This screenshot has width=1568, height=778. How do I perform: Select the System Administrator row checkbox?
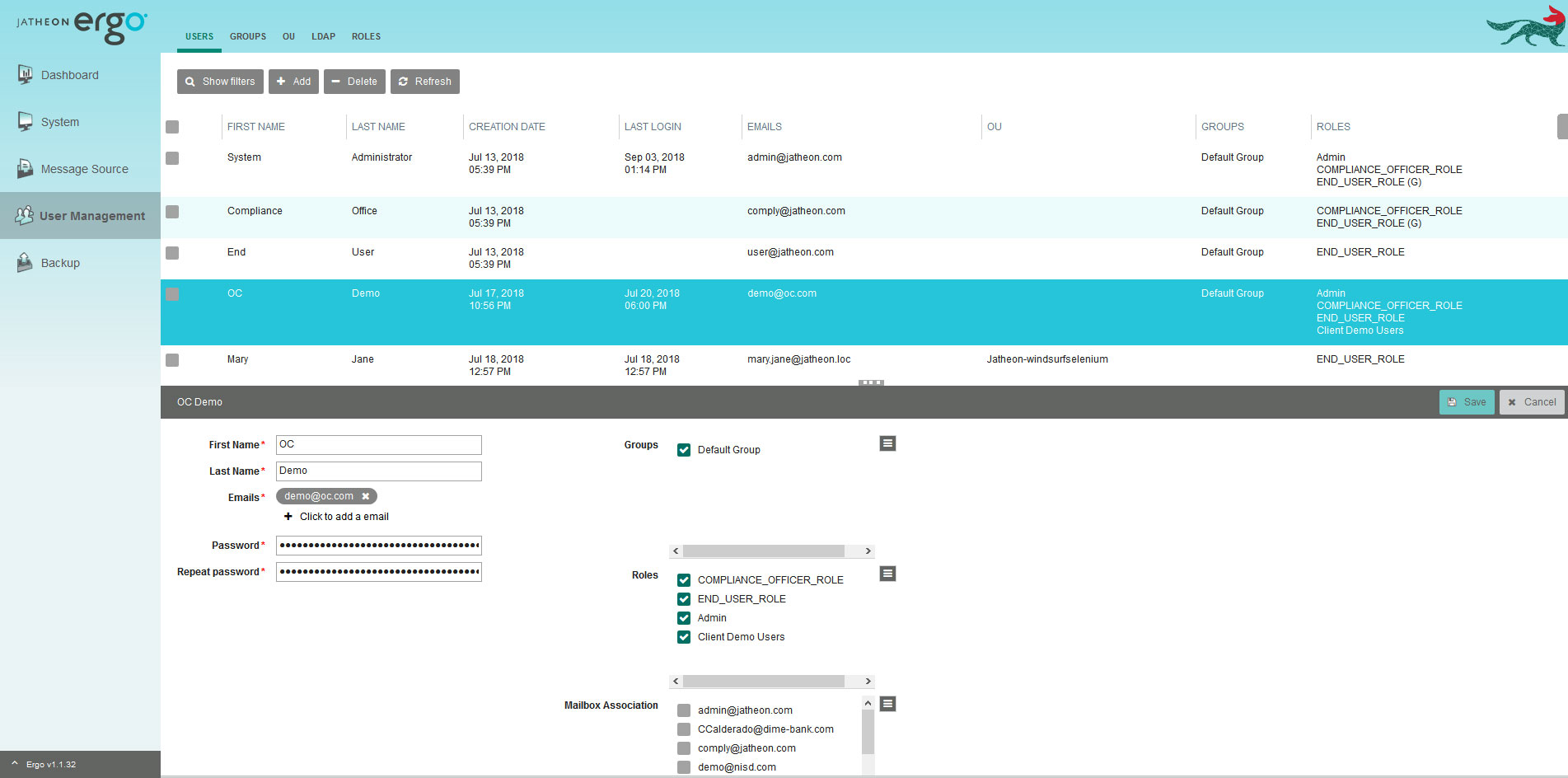click(x=172, y=158)
